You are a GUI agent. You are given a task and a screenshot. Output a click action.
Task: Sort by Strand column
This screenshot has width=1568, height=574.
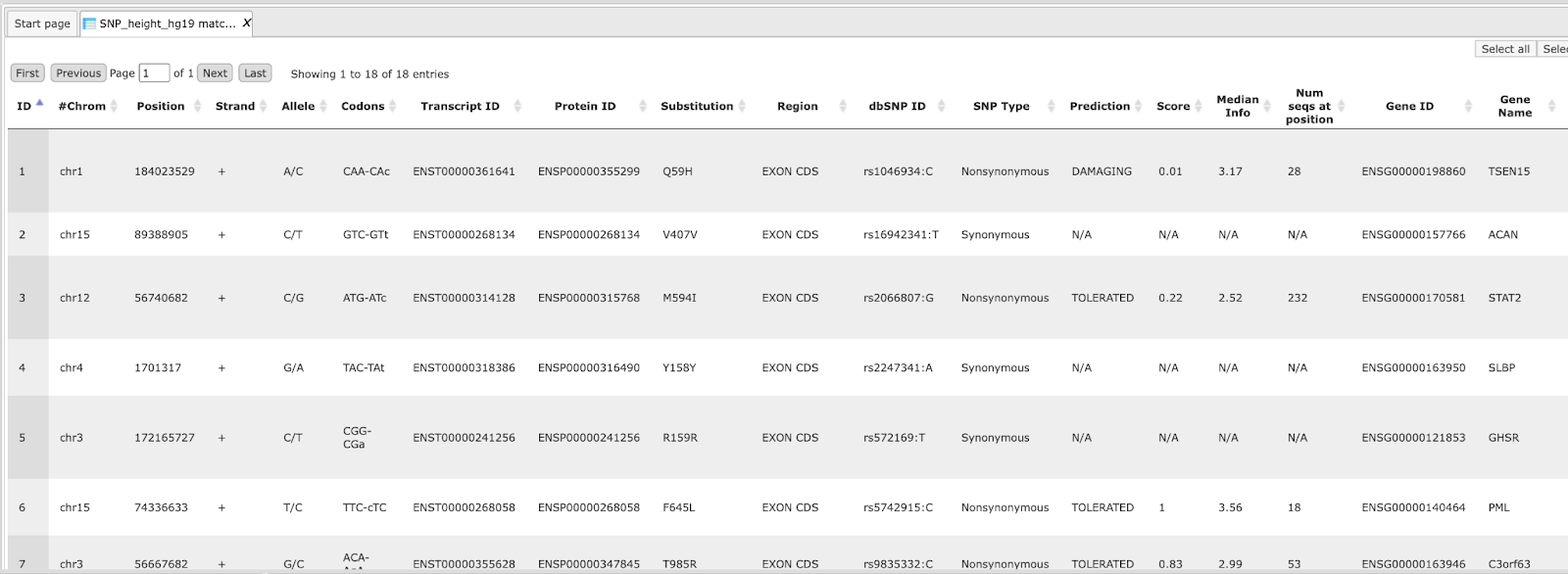(x=241, y=106)
